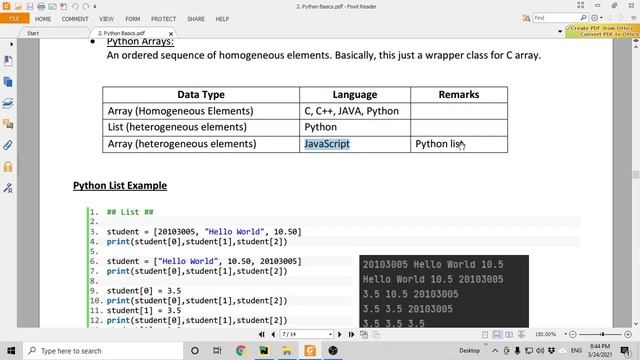This screenshot has height=360, width=640.
Task: Click the volume speaker tray icon
Action: tap(540, 351)
